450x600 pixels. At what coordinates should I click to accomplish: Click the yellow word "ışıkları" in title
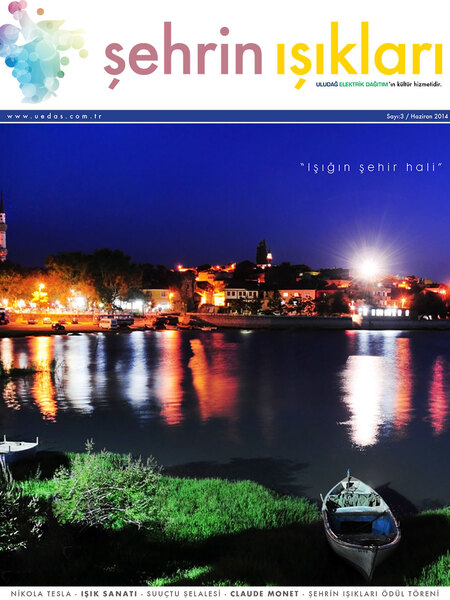359,54
